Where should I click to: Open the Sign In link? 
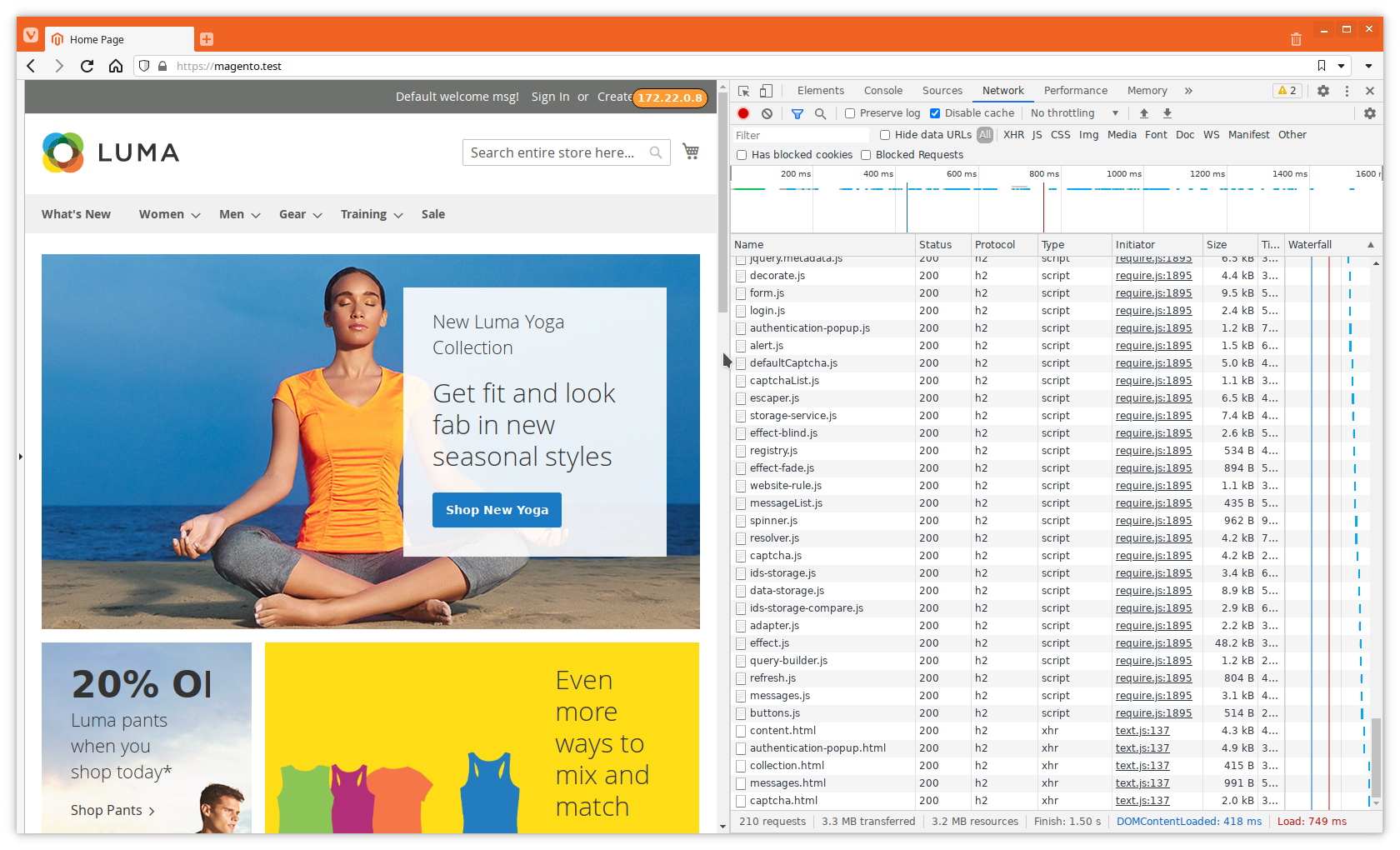(x=550, y=96)
